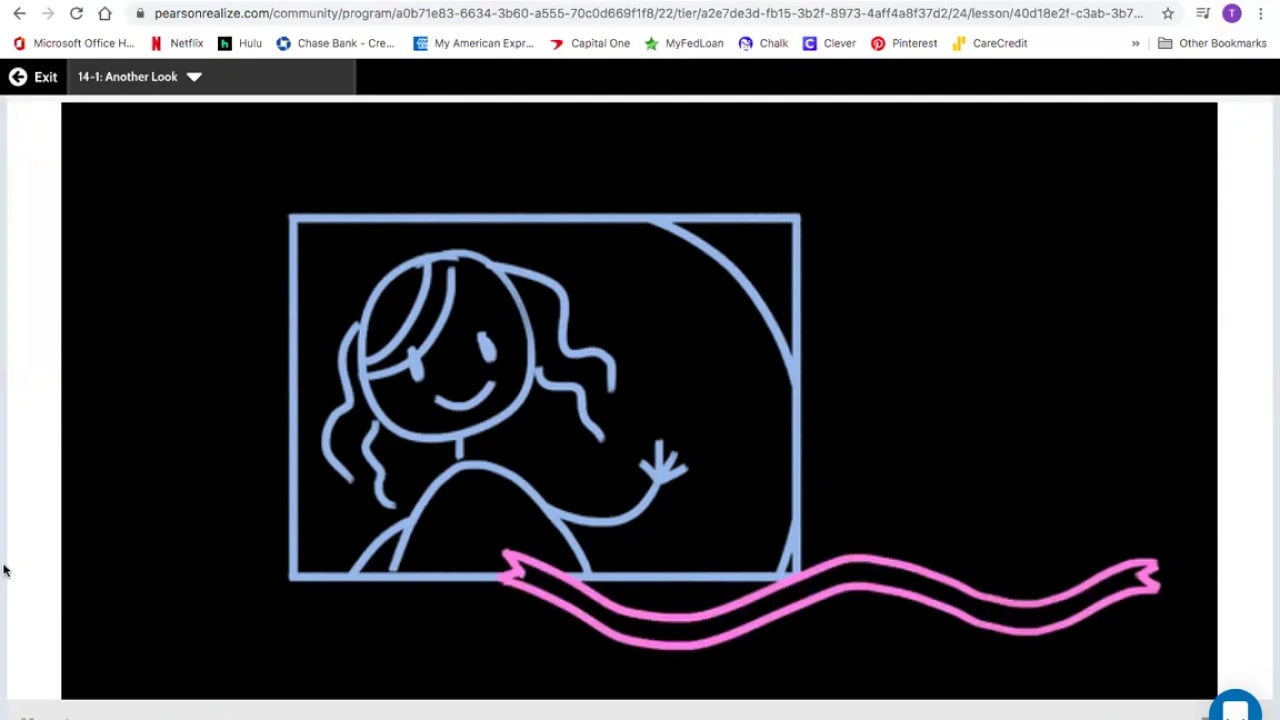
Task: Open the Clever bookmark
Action: point(829,43)
